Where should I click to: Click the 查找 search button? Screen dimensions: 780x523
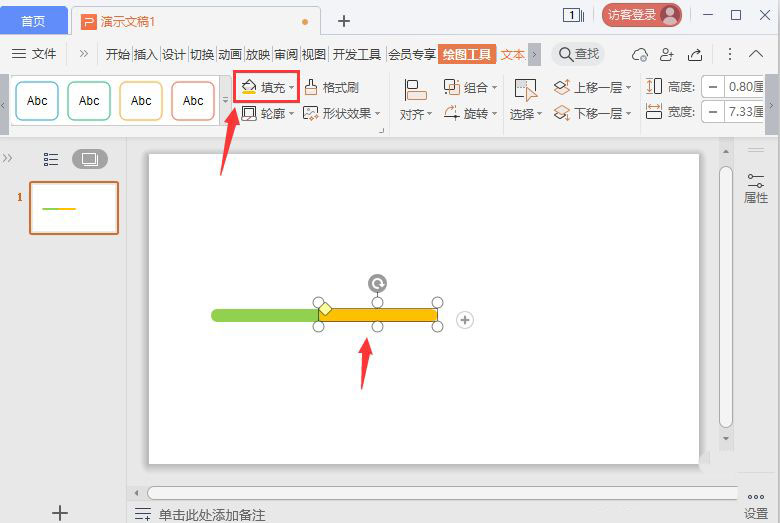click(579, 54)
